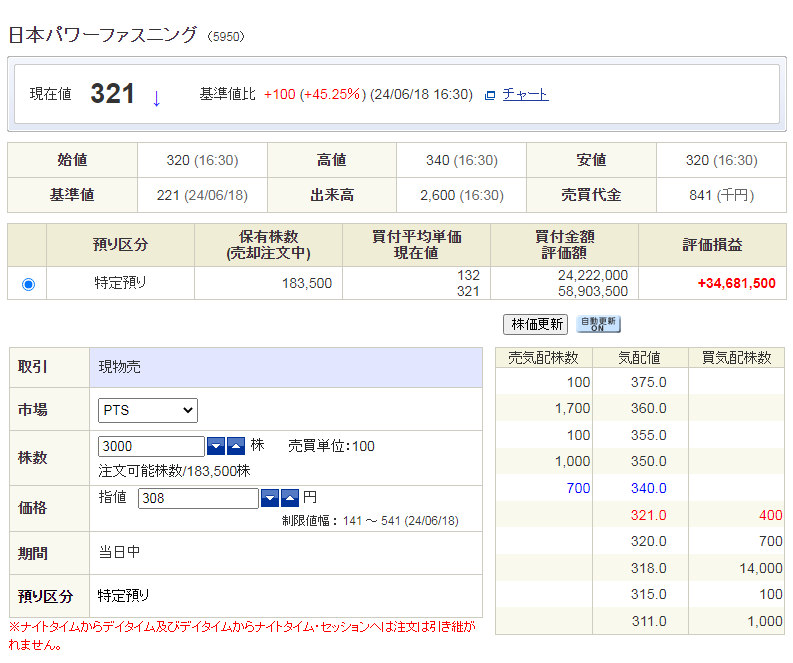Click the 制限値幅 141～541 text
This screenshot has width=793, height=663.
[x=370, y=521]
